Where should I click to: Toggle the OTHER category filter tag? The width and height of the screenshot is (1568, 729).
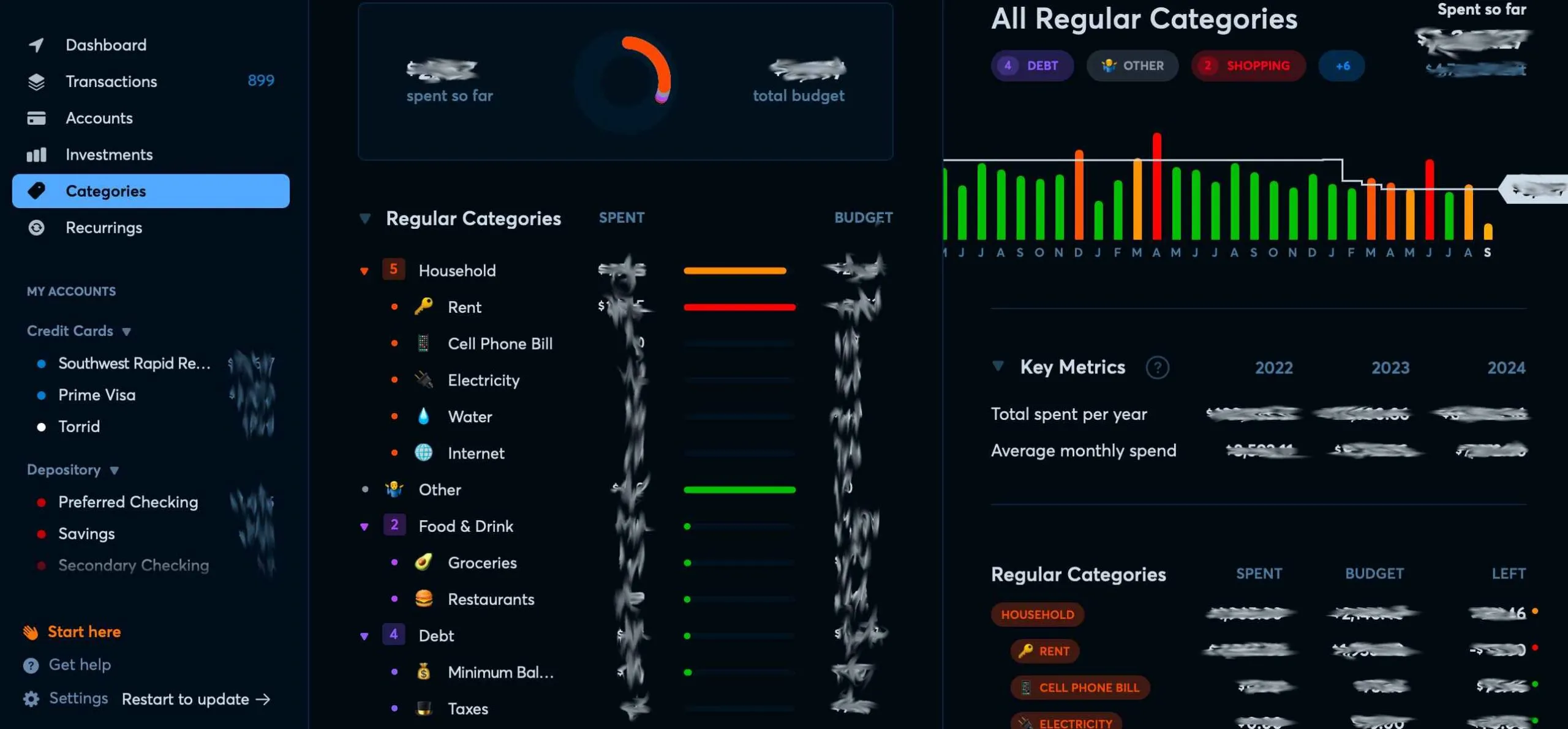(x=1131, y=65)
